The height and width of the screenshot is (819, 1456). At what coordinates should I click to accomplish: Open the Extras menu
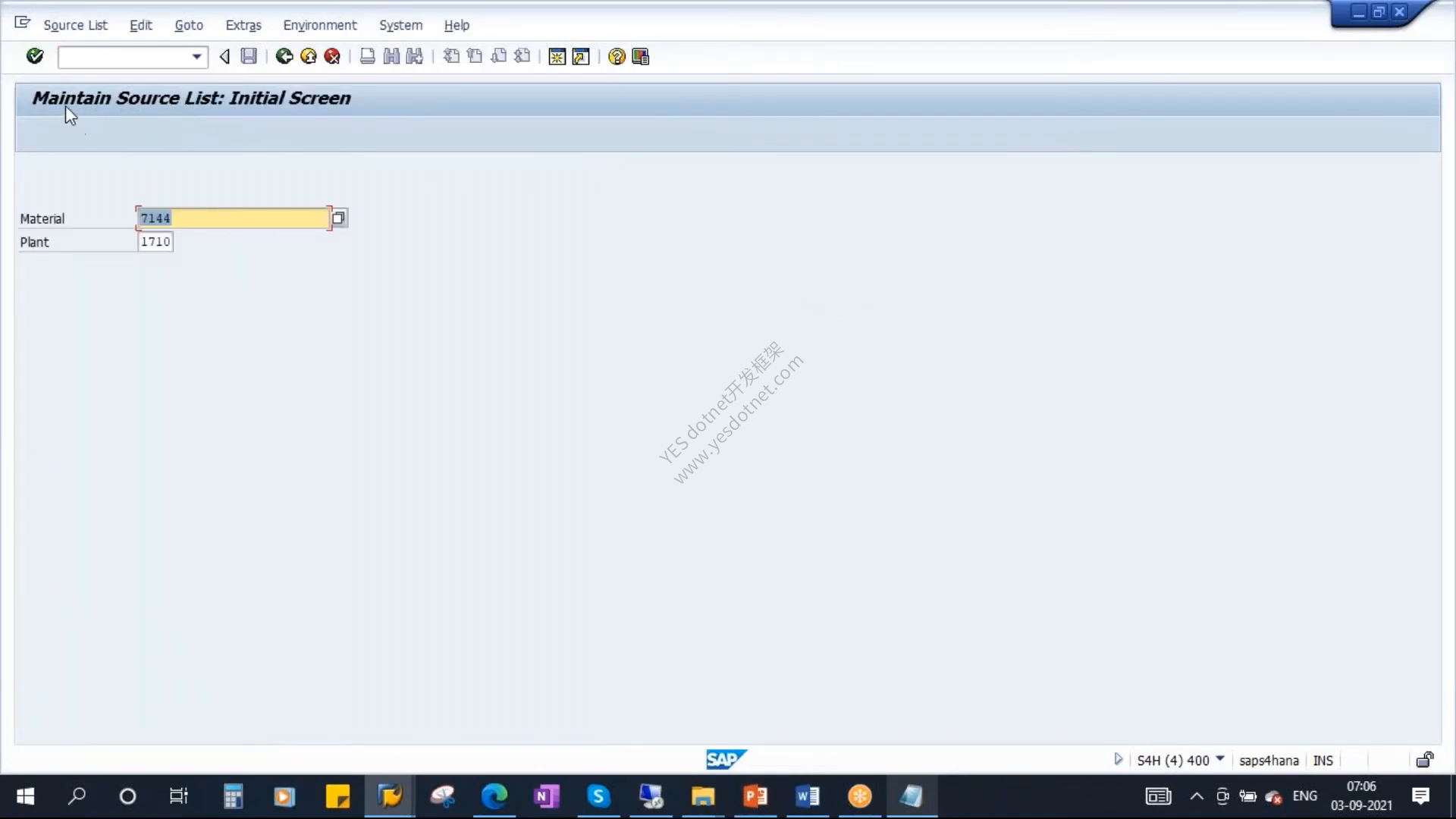tap(243, 25)
